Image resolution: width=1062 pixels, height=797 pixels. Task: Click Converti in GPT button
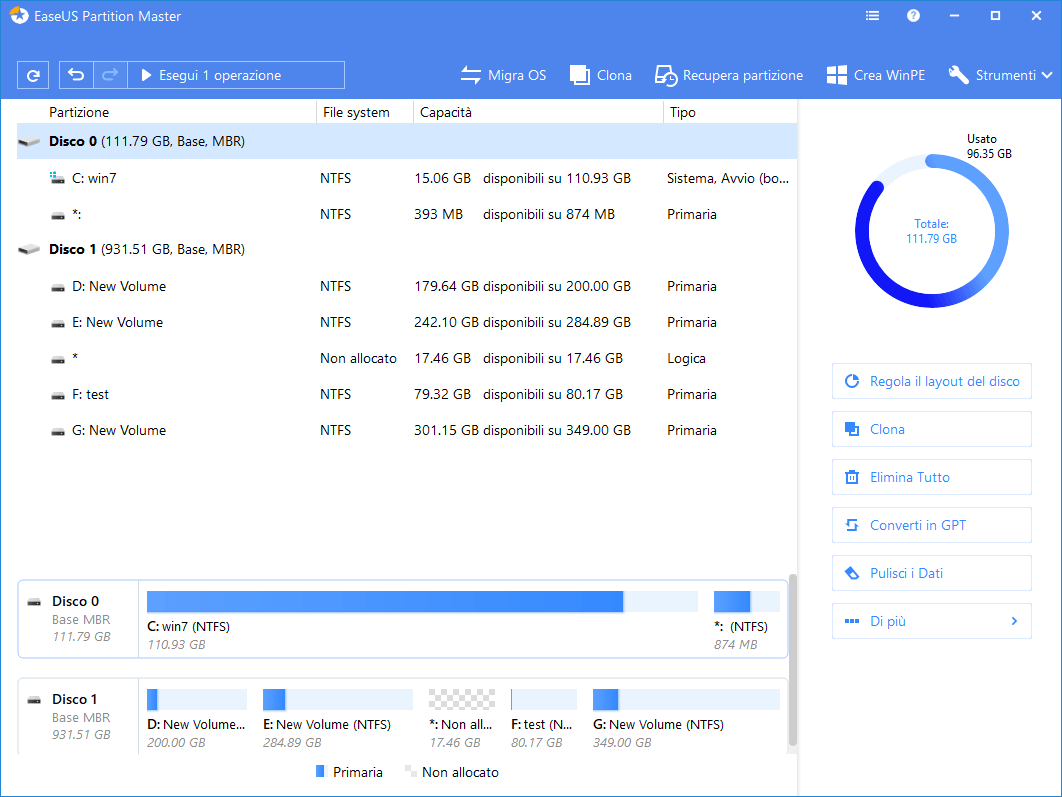(931, 525)
